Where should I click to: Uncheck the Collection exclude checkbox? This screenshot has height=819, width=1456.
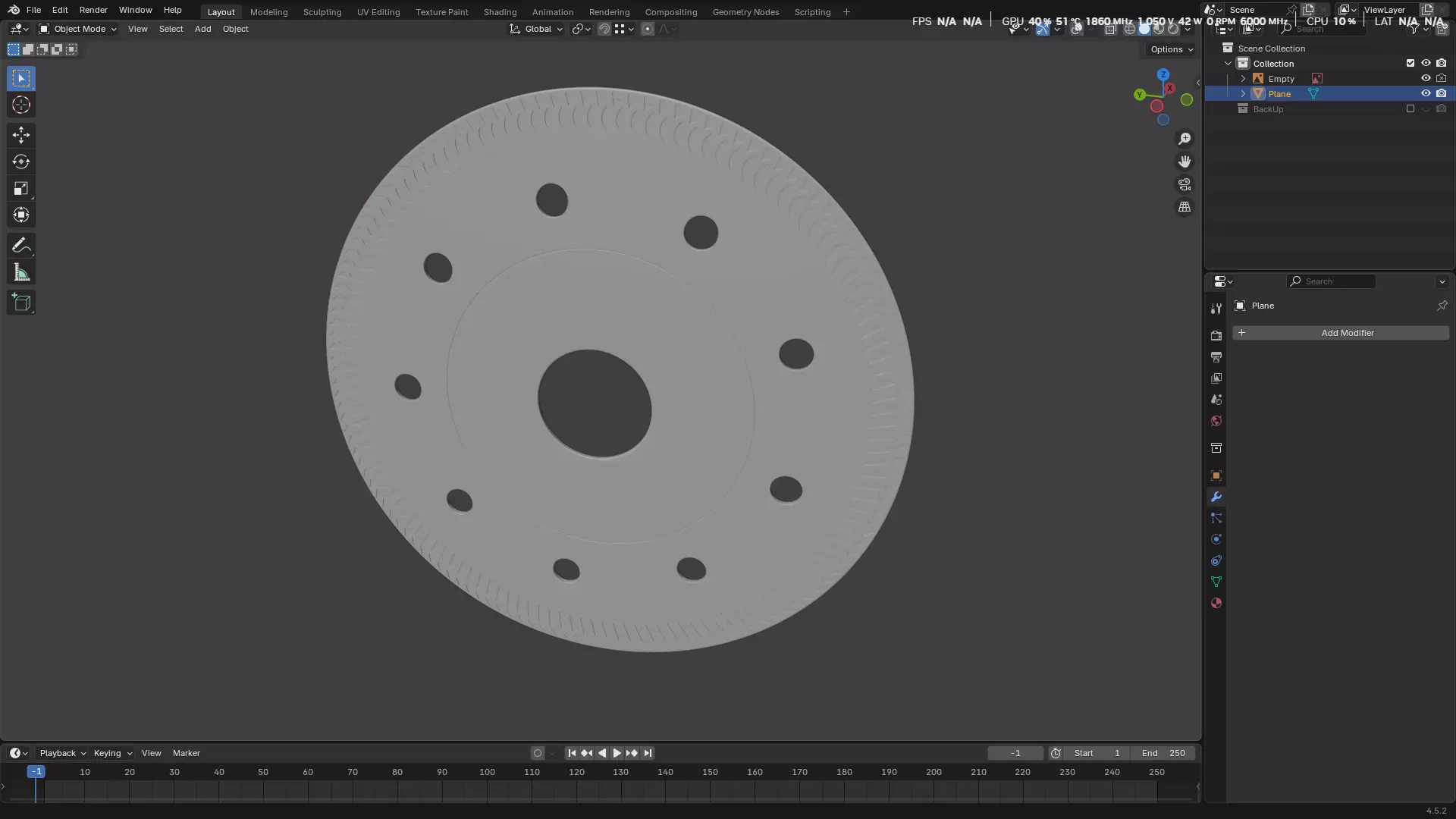click(x=1410, y=63)
